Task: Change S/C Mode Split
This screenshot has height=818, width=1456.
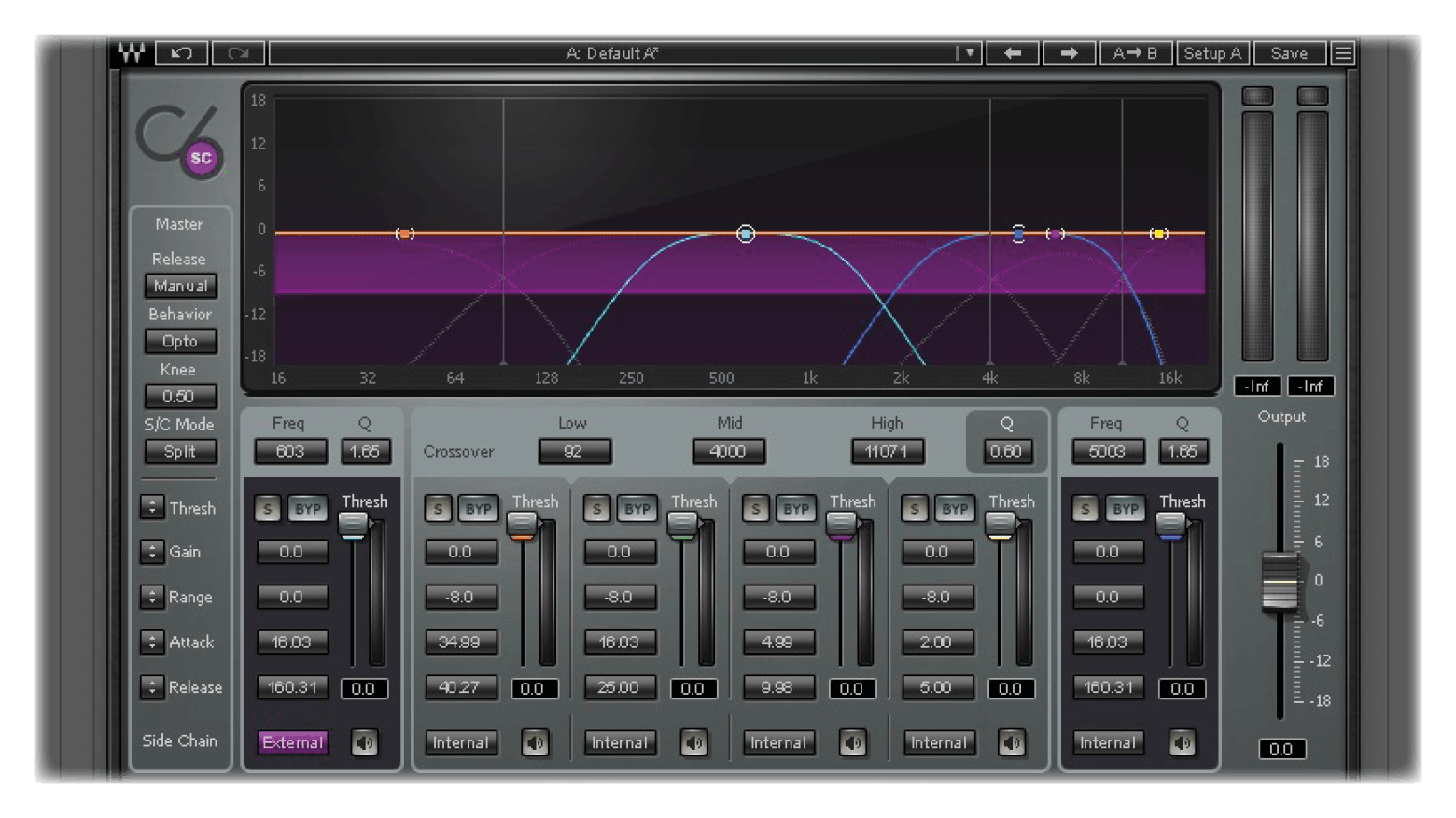Action: 180,451
